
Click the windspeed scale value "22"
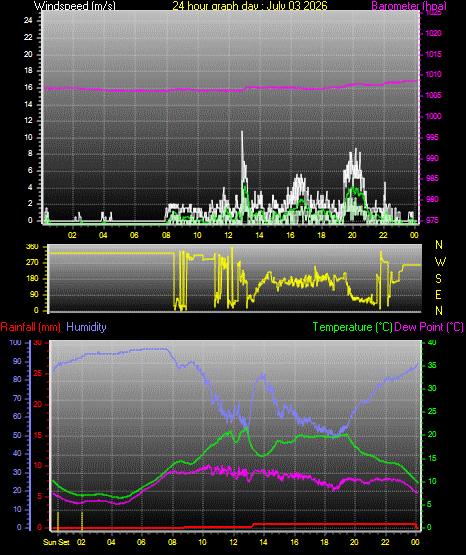pyautogui.click(x=28, y=37)
